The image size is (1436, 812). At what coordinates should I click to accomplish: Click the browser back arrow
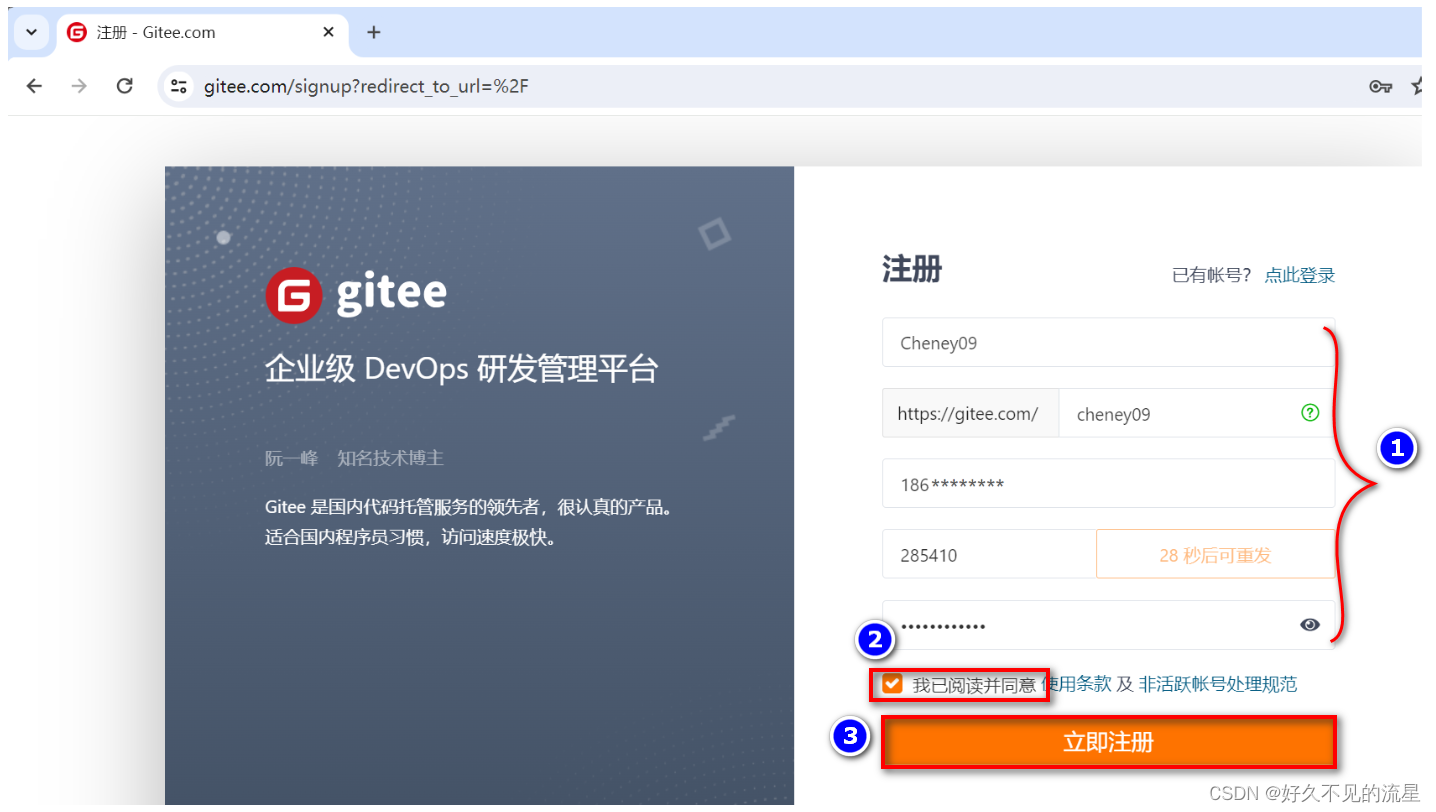pos(34,86)
